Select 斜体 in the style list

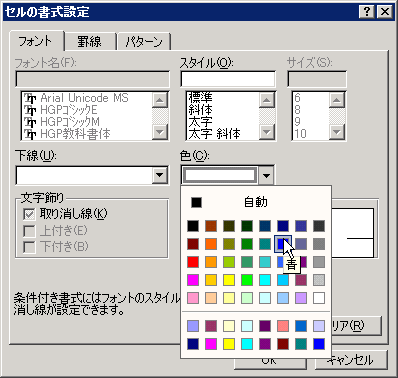223,110
